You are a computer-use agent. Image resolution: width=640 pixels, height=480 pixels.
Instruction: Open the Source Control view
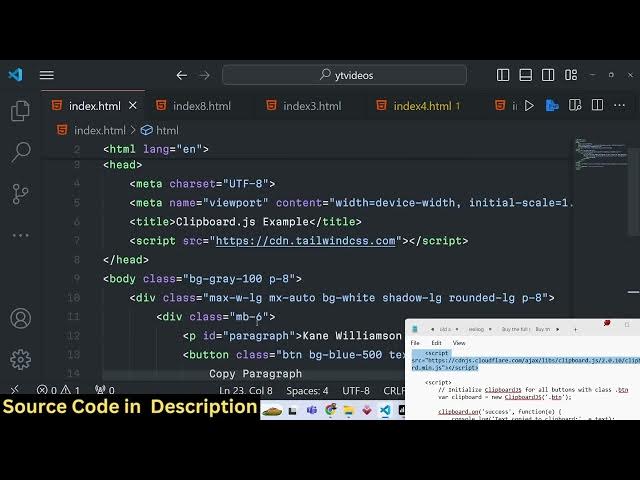pyautogui.click(x=20, y=193)
